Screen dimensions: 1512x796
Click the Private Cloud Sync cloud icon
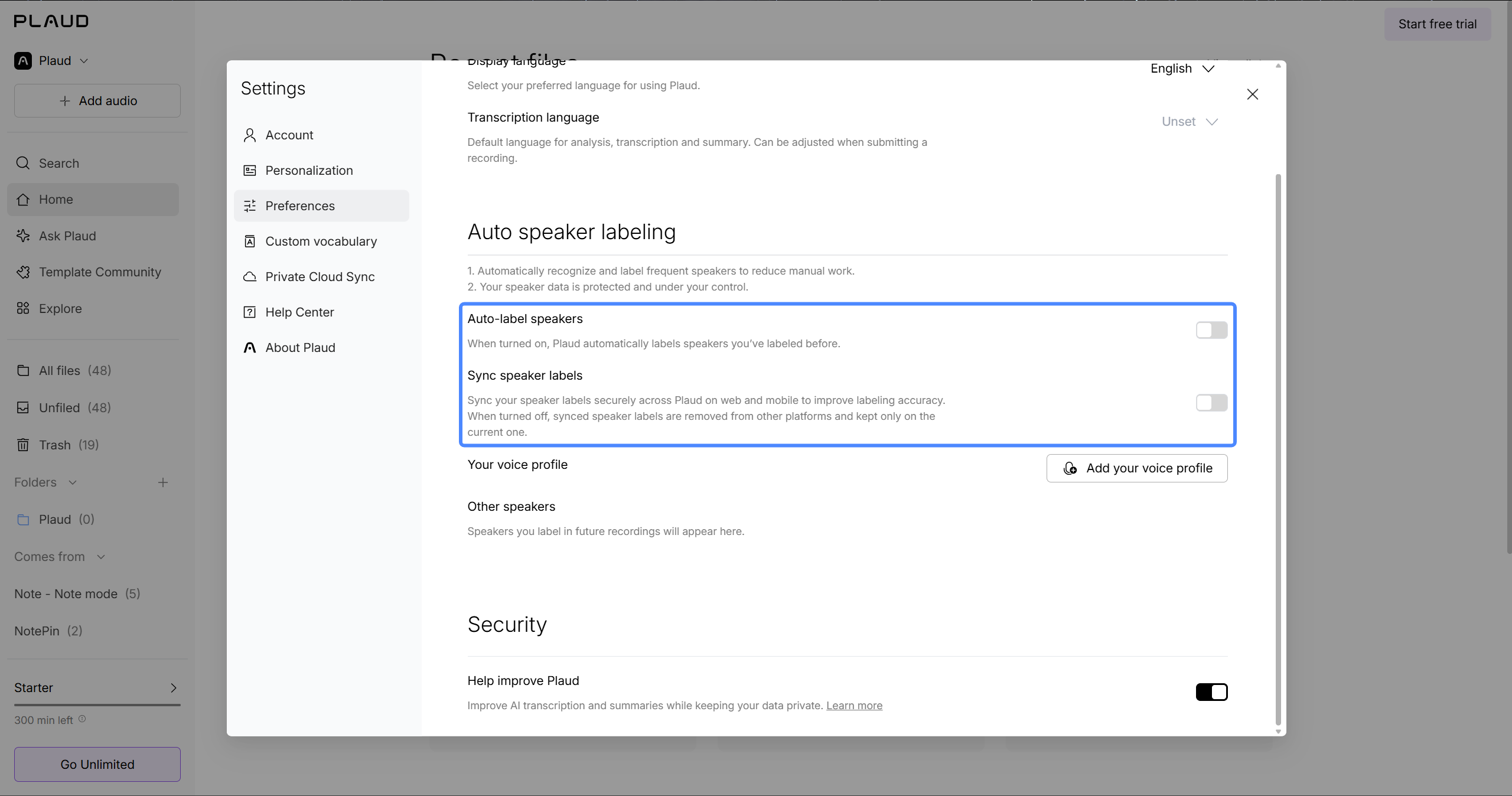tap(250, 277)
